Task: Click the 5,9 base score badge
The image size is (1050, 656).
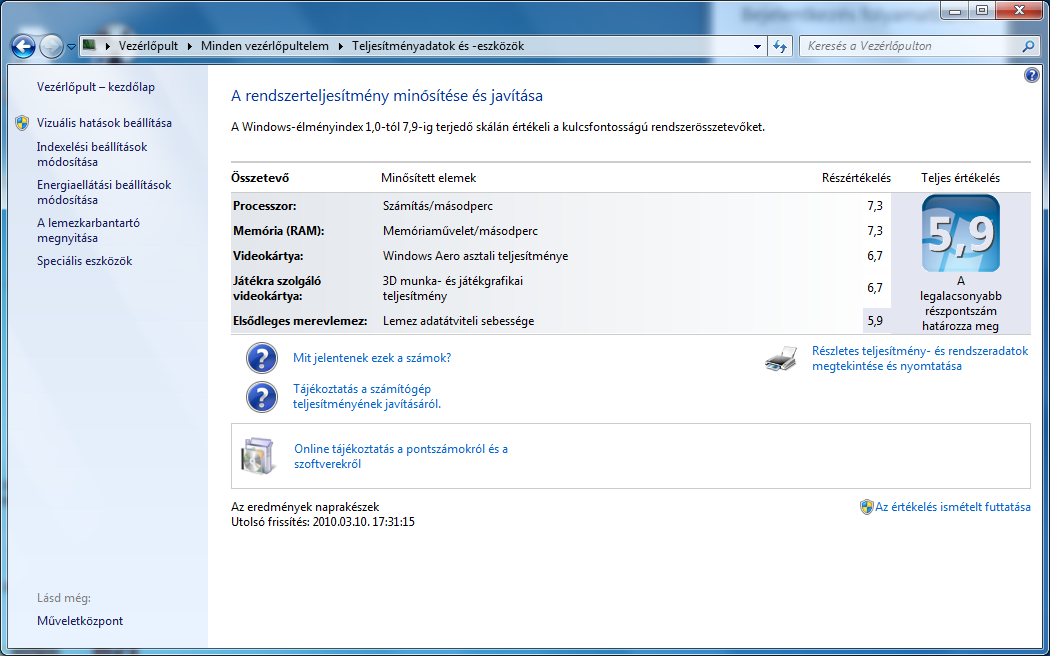Action: click(960, 234)
